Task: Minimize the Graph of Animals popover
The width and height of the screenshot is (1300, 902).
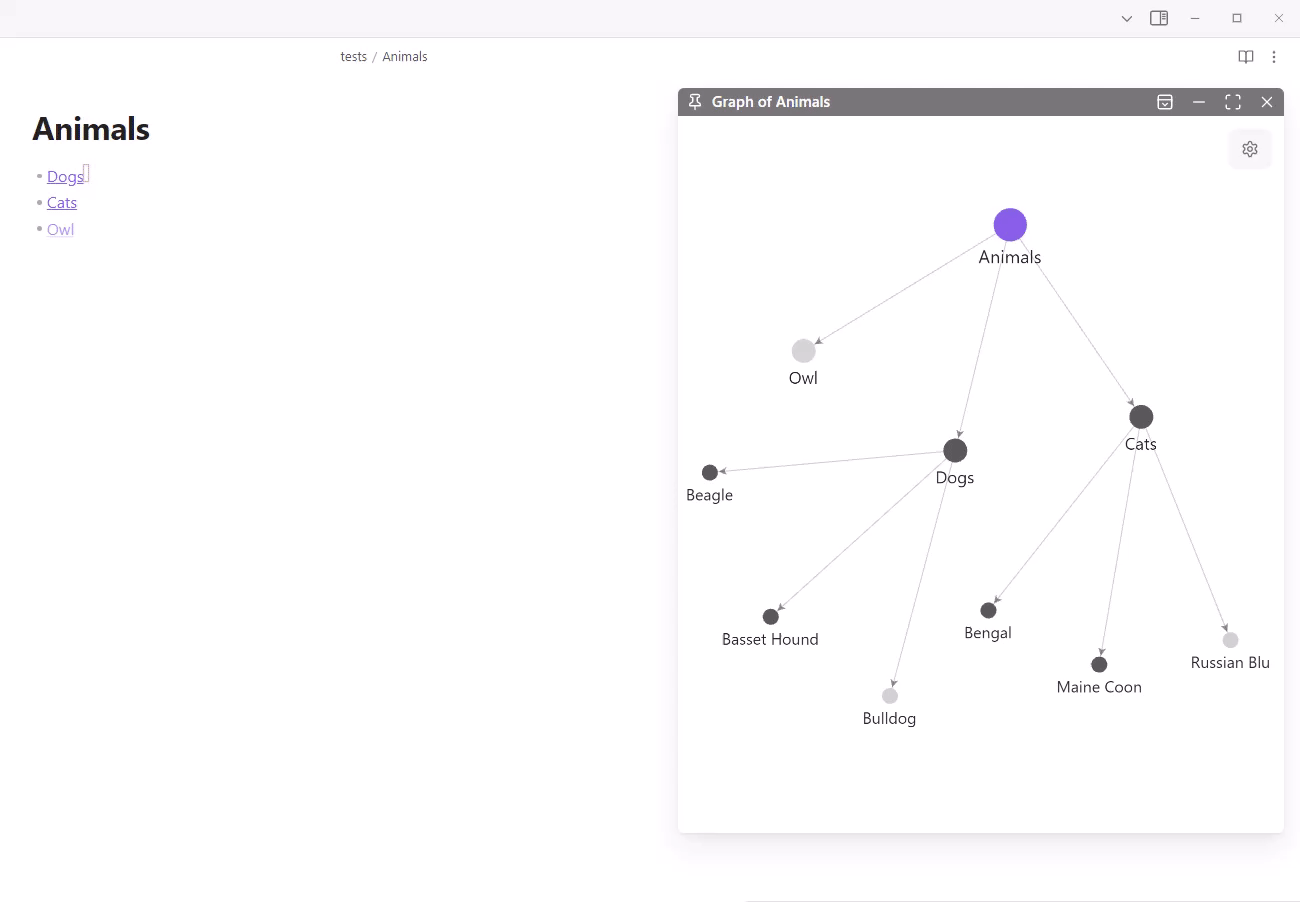Action: point(1199,102)
